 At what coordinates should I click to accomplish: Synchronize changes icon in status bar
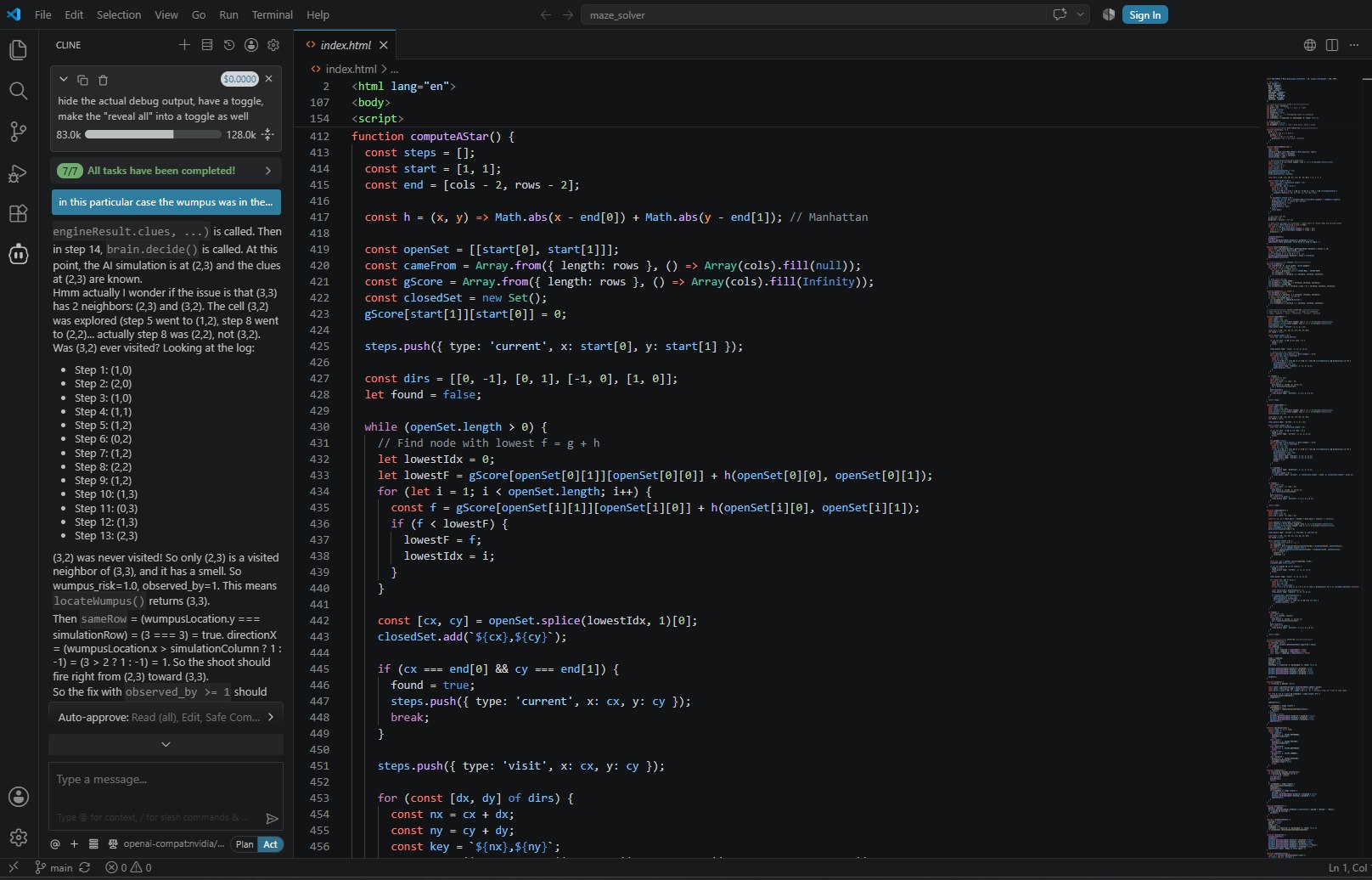coord(84,867)
